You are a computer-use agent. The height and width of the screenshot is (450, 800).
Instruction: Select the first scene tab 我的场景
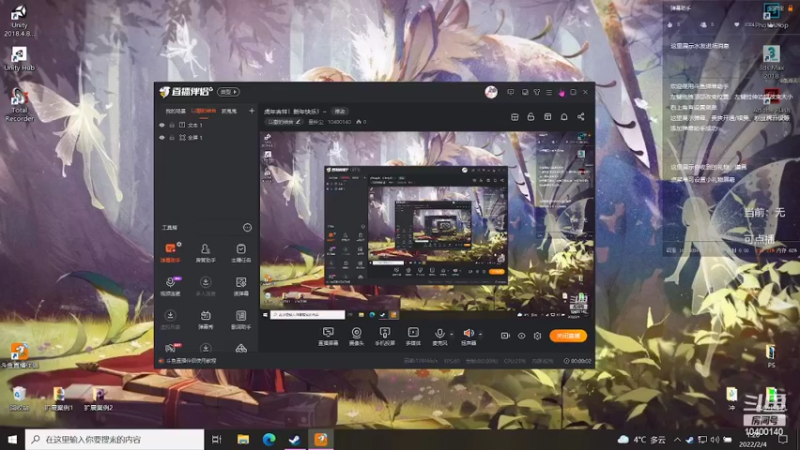(175, 111)
